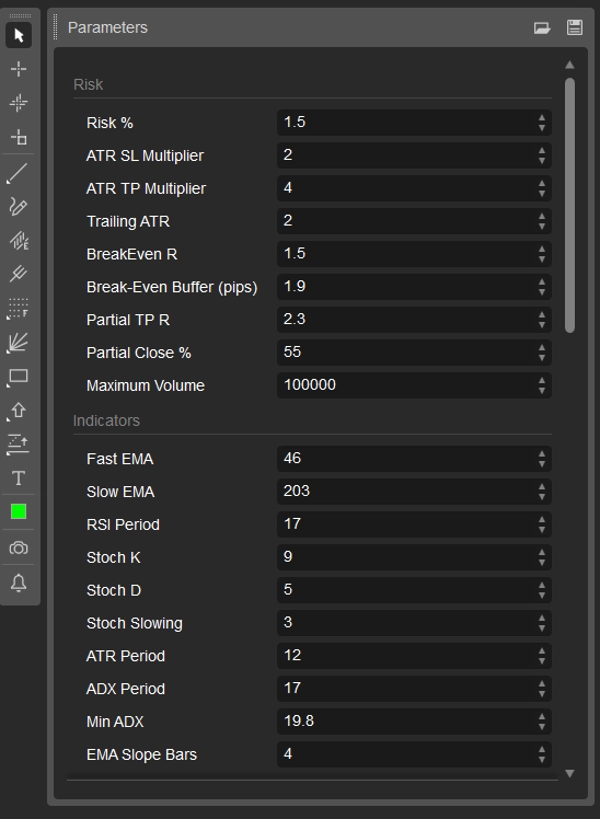Decrease the Stoch K value
This screenshot has width=600, height=819.
pyautogui.click(x=542, y=563)
